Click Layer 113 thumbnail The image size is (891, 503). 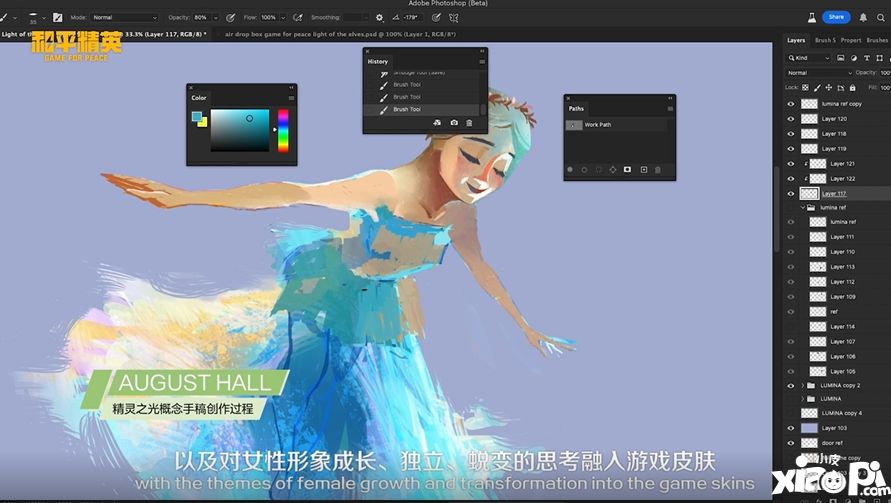818,267
